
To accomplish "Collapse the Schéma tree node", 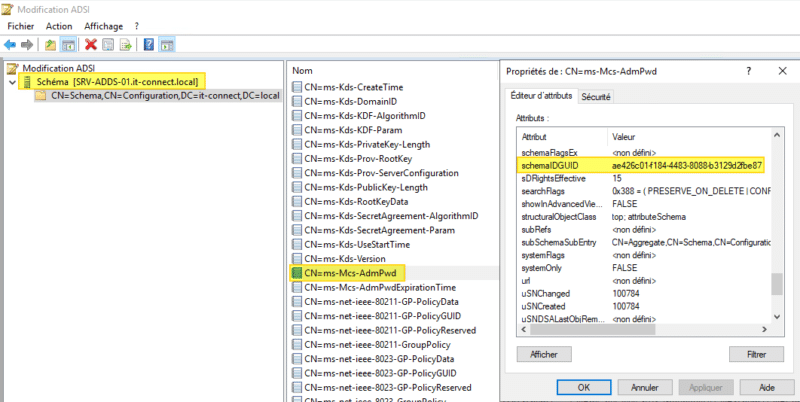I will point(12,82).
